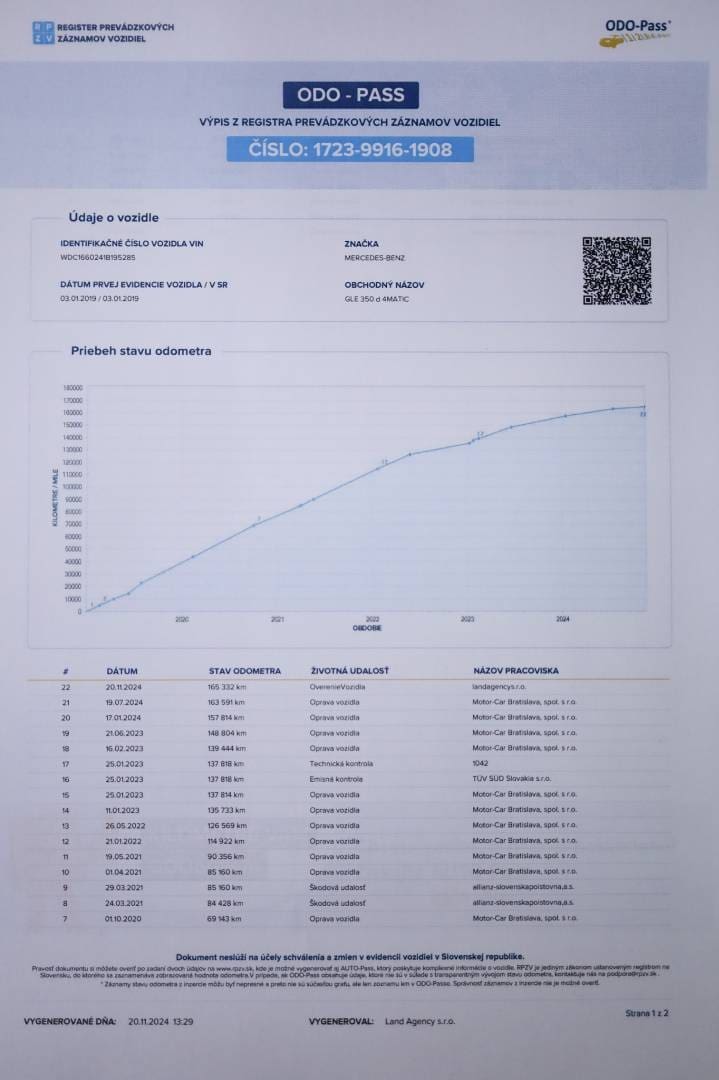Select date 01.10.2020 in row 7
The image size is (719, 1080).
point(123,919)
